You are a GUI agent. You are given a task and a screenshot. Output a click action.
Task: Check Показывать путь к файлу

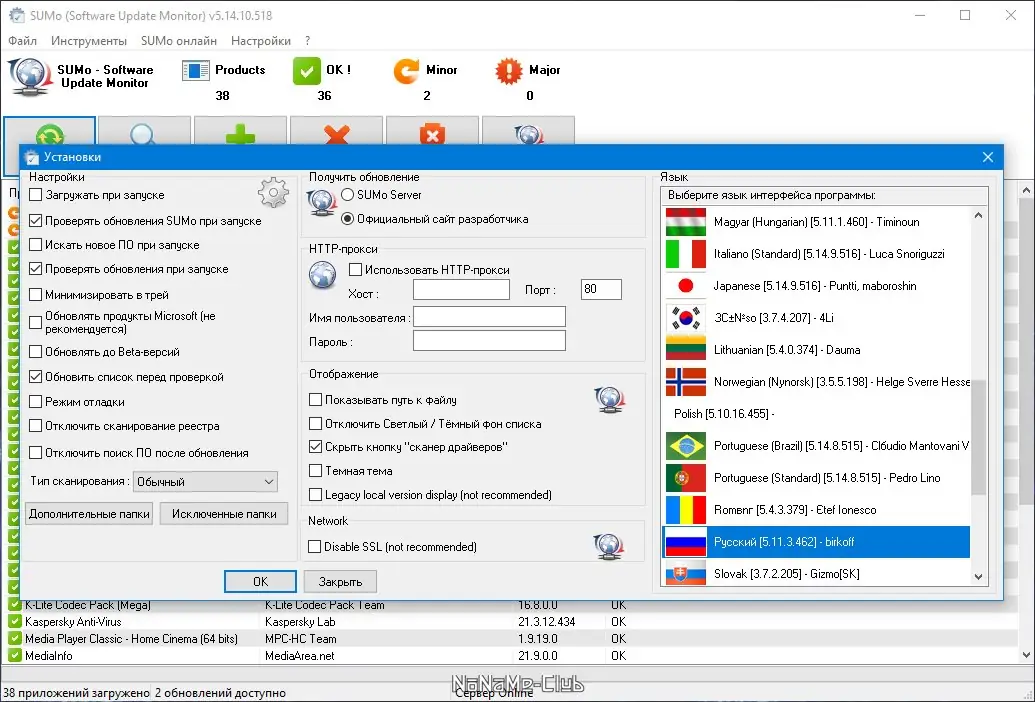[316, 400]
